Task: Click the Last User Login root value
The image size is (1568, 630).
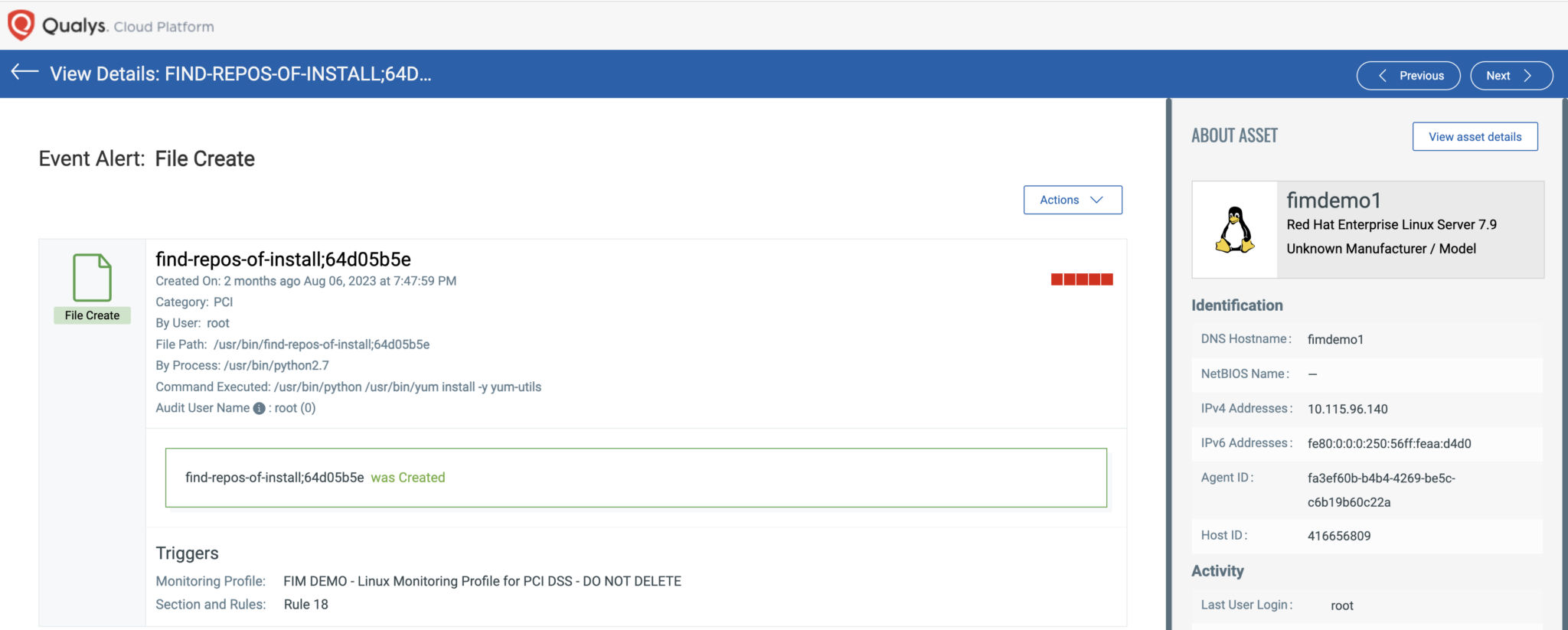Action: [1342, 606]
